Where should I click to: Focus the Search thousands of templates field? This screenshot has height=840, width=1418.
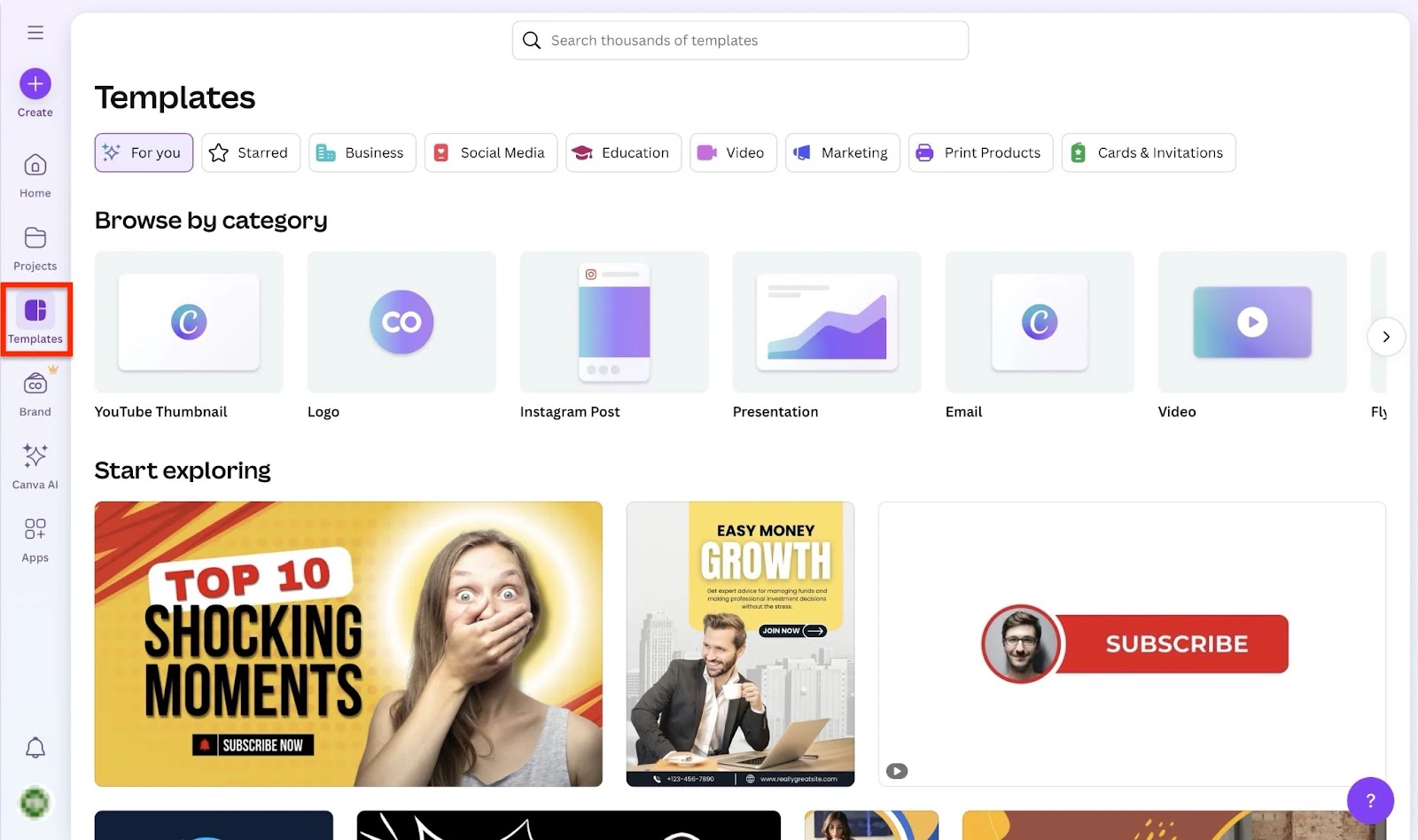(x=740, y=41)
